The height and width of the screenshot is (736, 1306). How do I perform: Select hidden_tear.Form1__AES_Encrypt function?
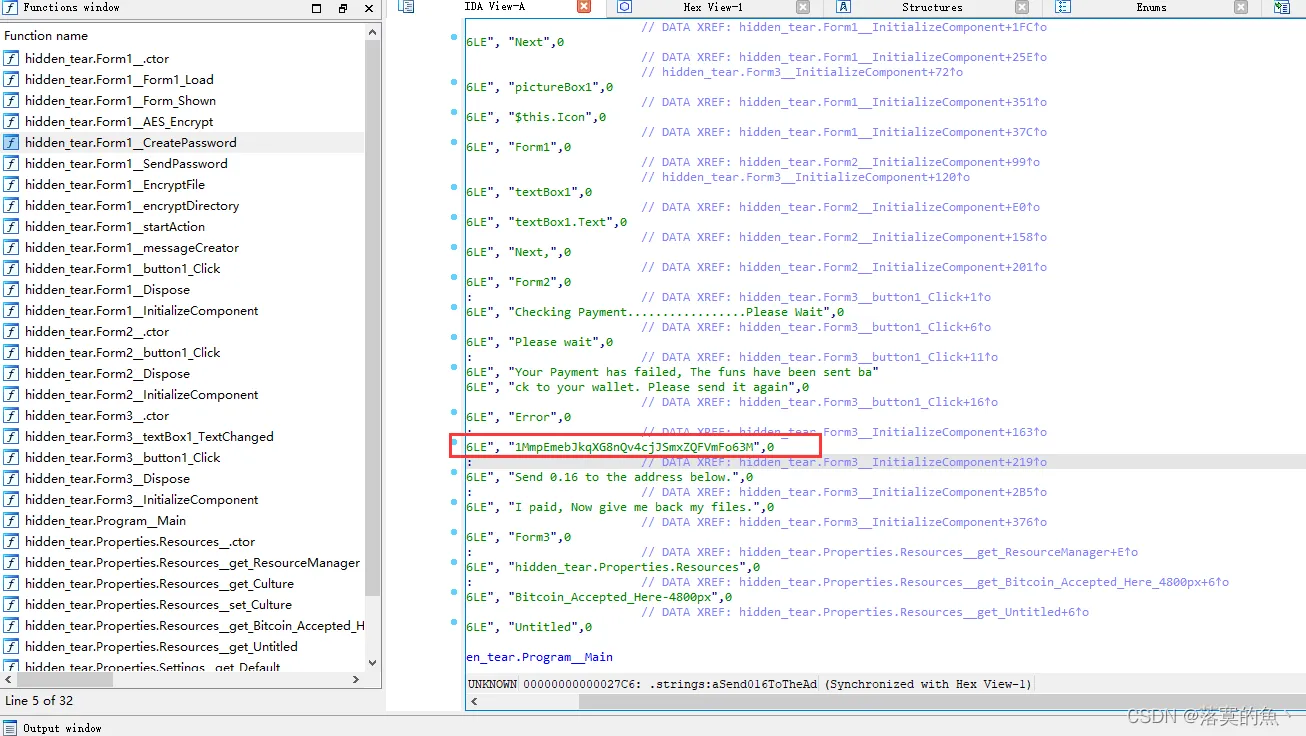point(119,121)
